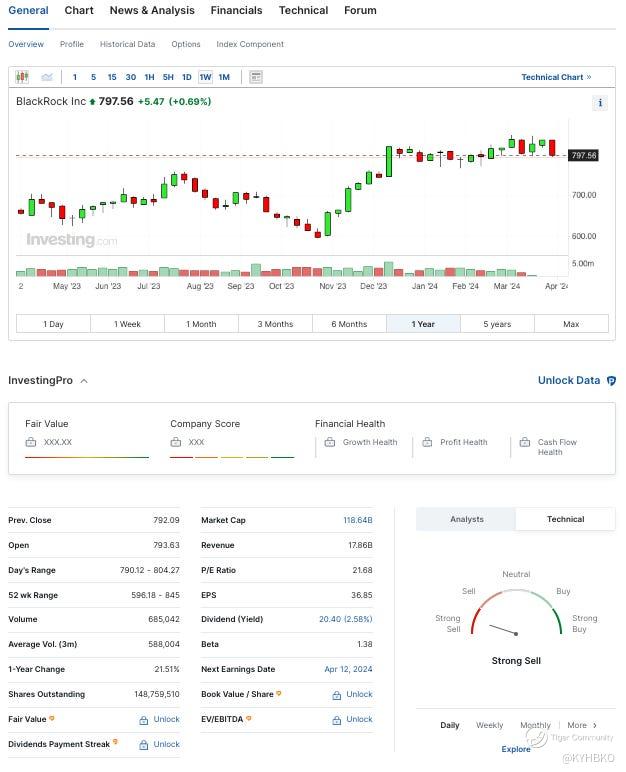Image resolution: width=626 pixels, height=772 pixels.
Task: Click lock icon next to Fair Value XXX.XX
Action: point(31,442)
